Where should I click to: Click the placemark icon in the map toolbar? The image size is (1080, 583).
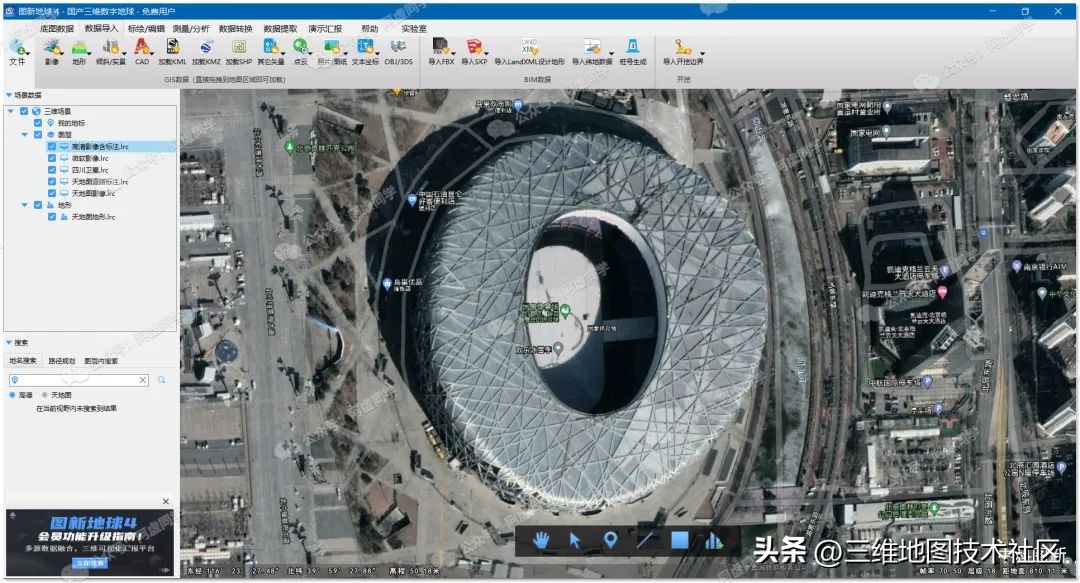coord(610,538)
